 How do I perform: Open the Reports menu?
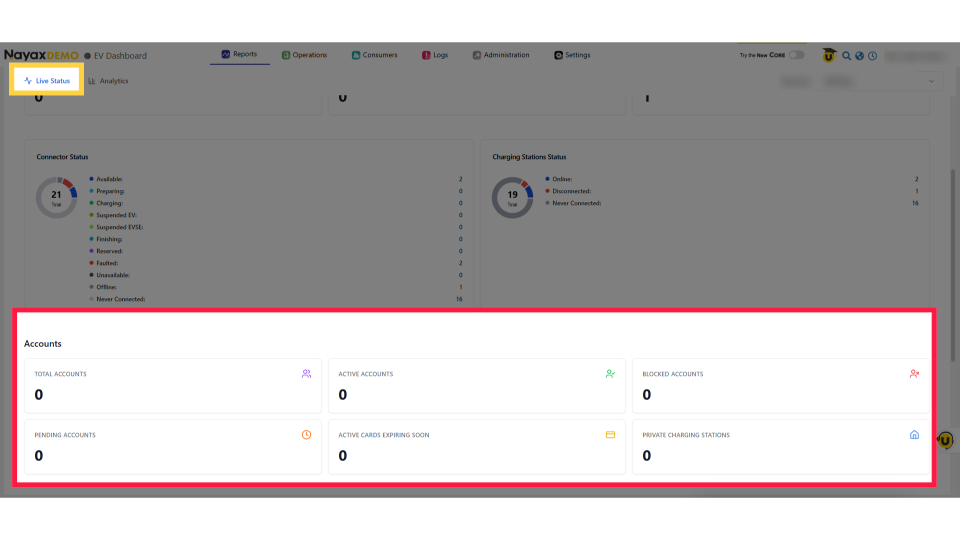pyautogui.click(x=239, y=55)
